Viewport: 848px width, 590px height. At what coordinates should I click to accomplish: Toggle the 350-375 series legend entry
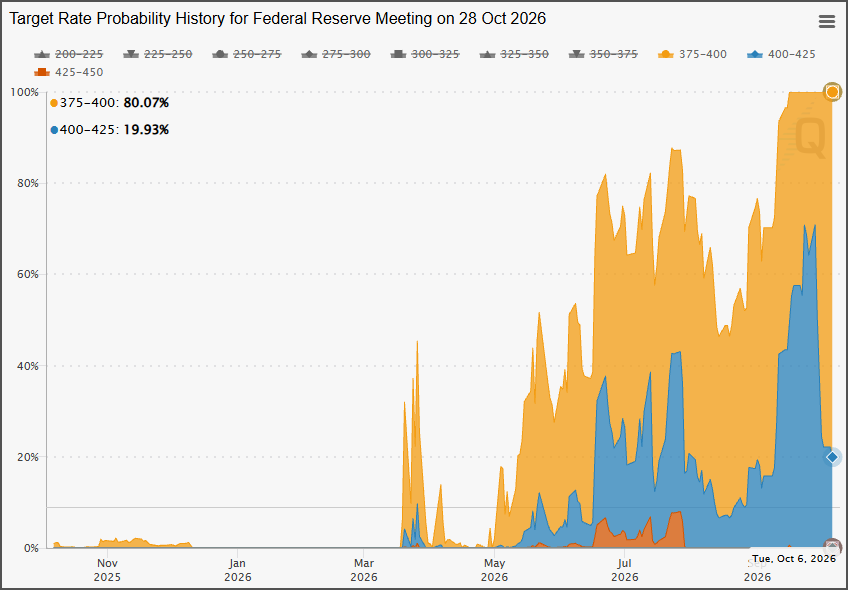click(x=604, y=54)
